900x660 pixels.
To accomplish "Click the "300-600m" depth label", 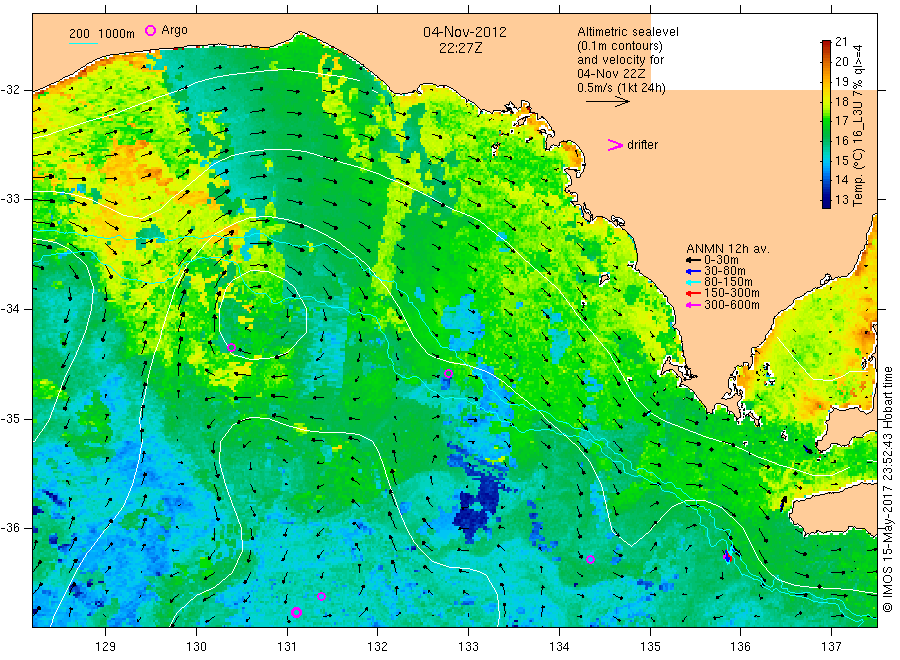I will point(732,305).
